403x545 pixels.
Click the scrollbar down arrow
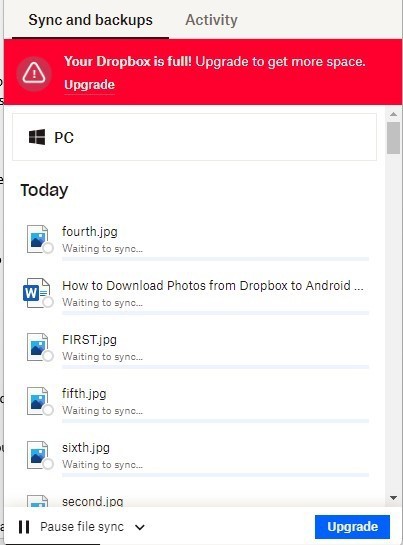[393, 498]
